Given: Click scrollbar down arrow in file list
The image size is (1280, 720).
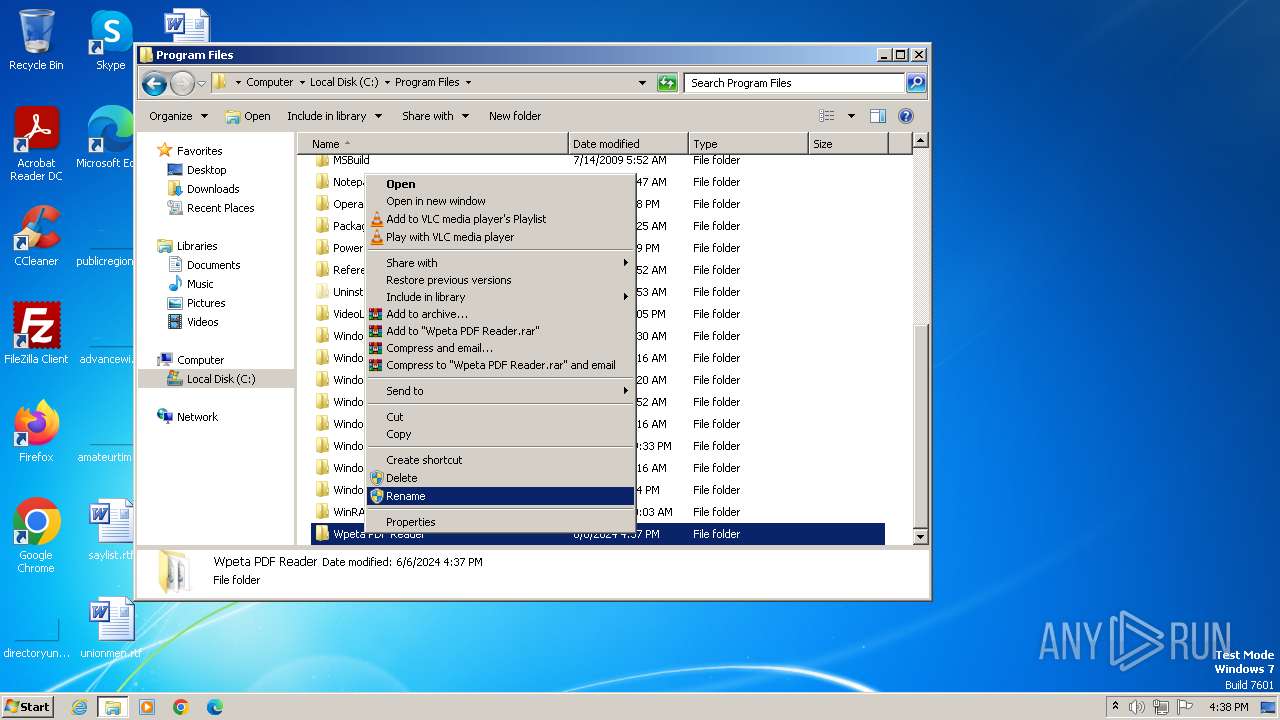Looking at the screenshot, I should 921,537.
